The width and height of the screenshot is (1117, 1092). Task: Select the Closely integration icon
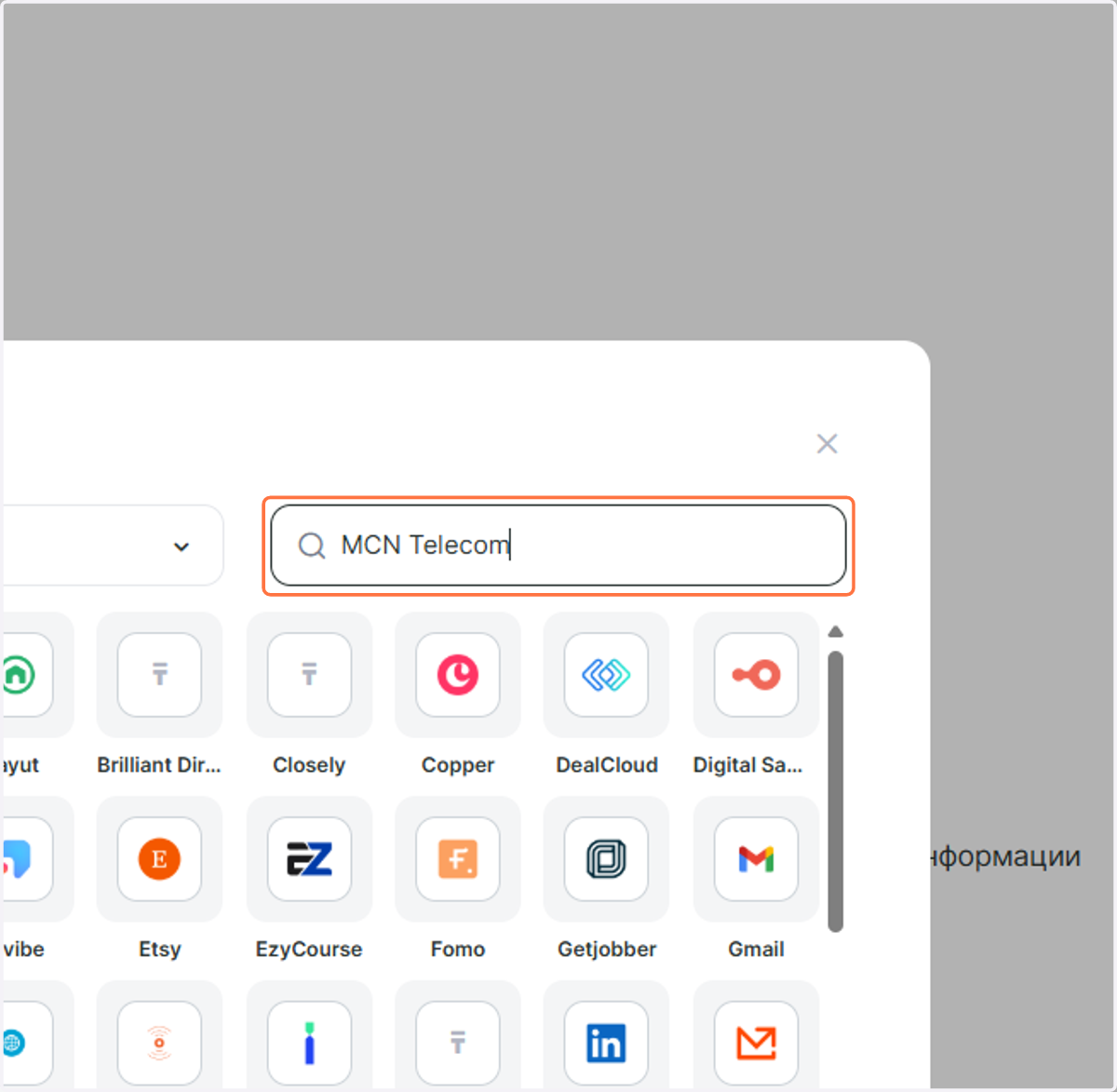click(x=309, y=675)
